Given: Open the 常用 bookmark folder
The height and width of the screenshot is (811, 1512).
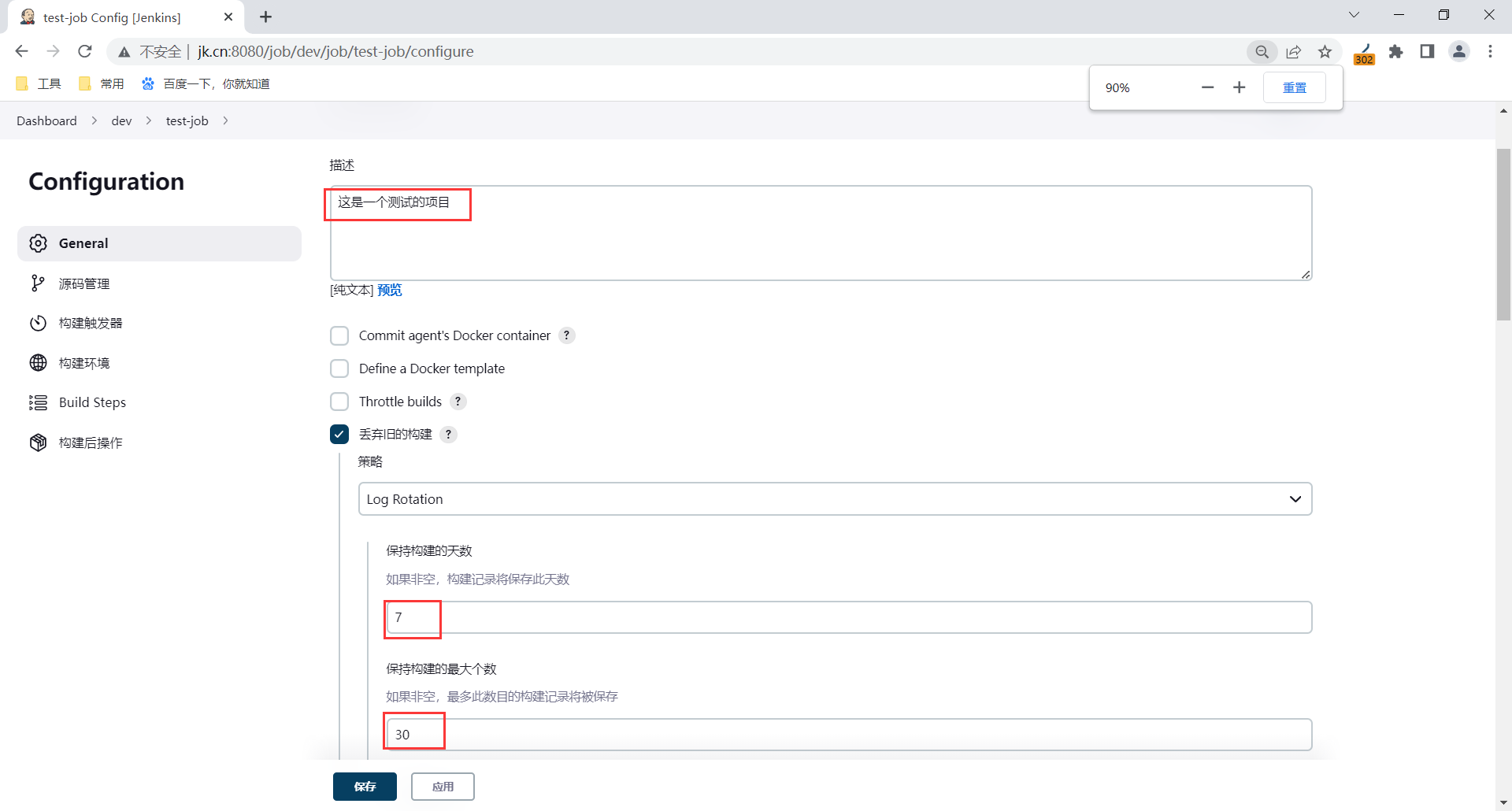Looking at the screenshot, I should [x=102, y=83].
